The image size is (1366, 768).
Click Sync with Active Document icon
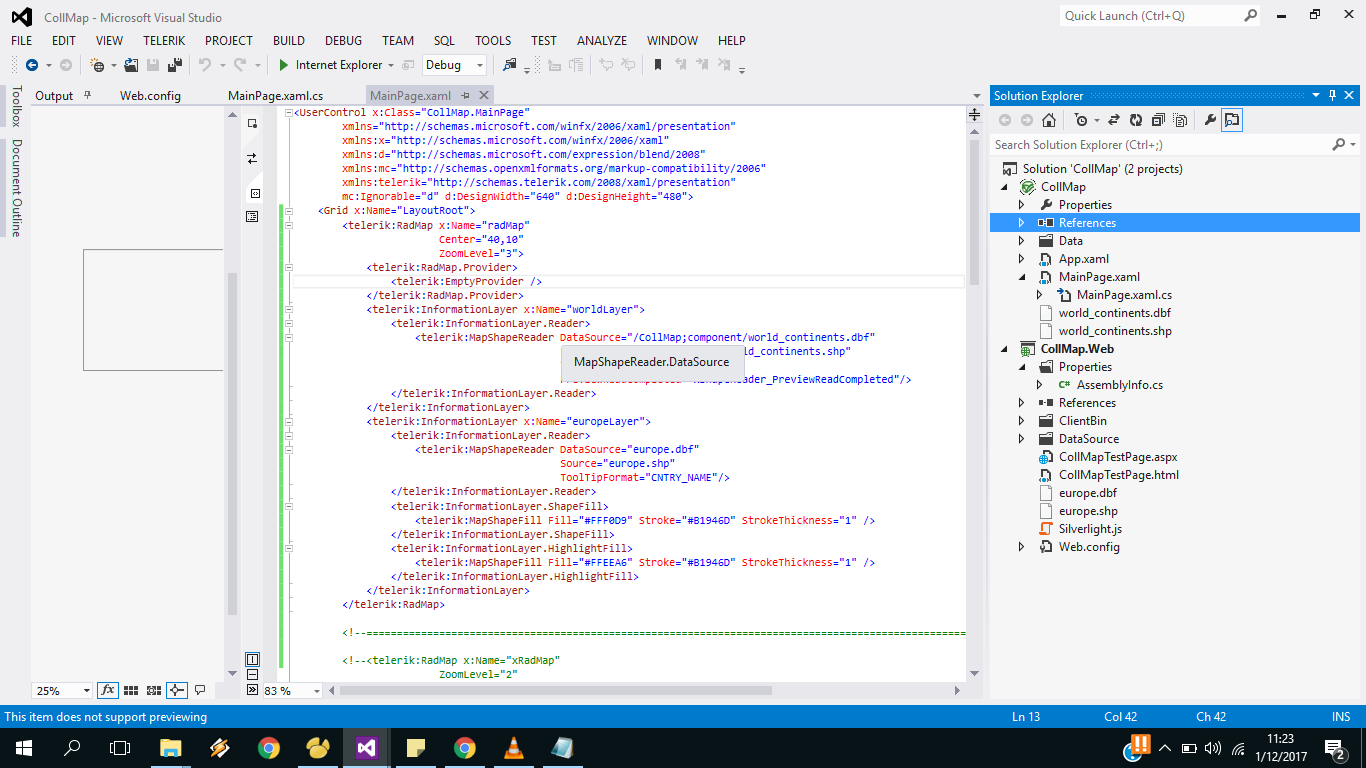point(1114,120)
